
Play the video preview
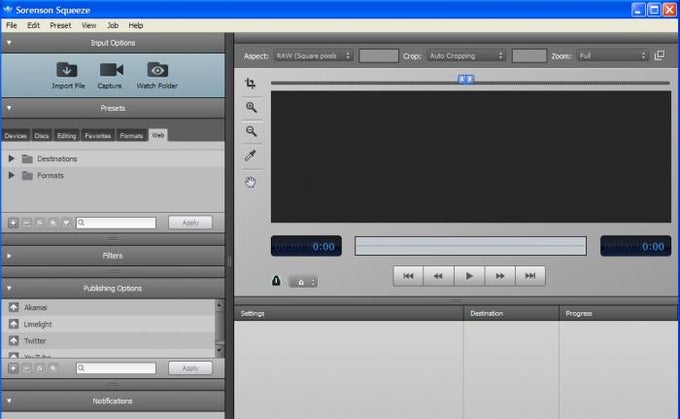[x=469, y=276]
